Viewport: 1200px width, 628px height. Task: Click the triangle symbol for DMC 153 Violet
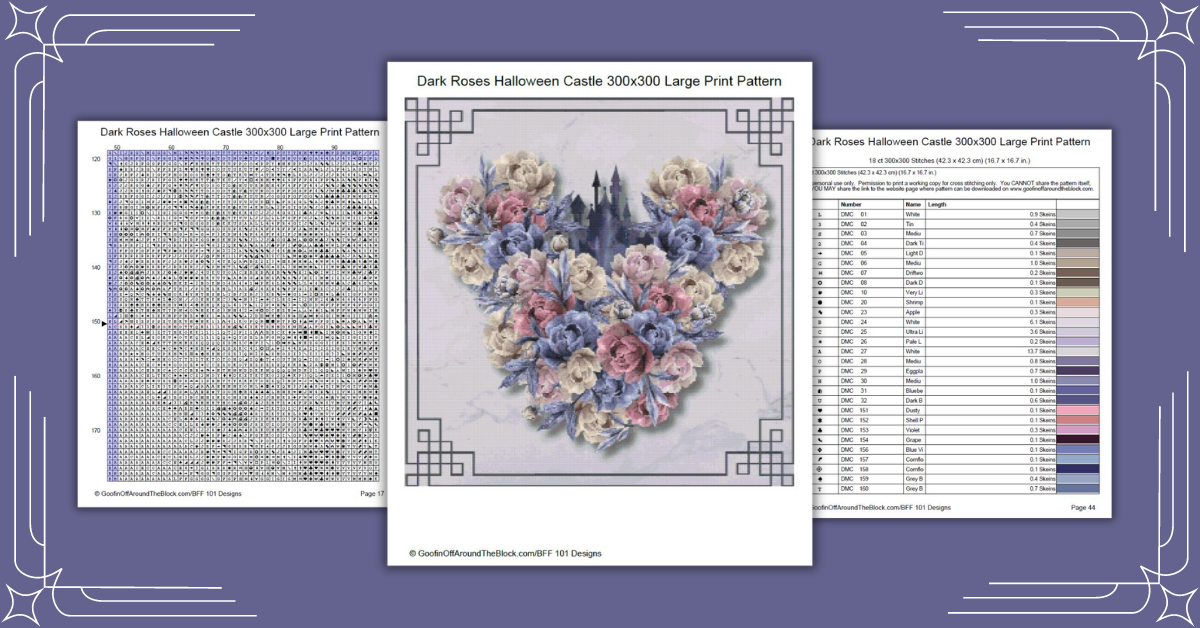pos(822,432)
